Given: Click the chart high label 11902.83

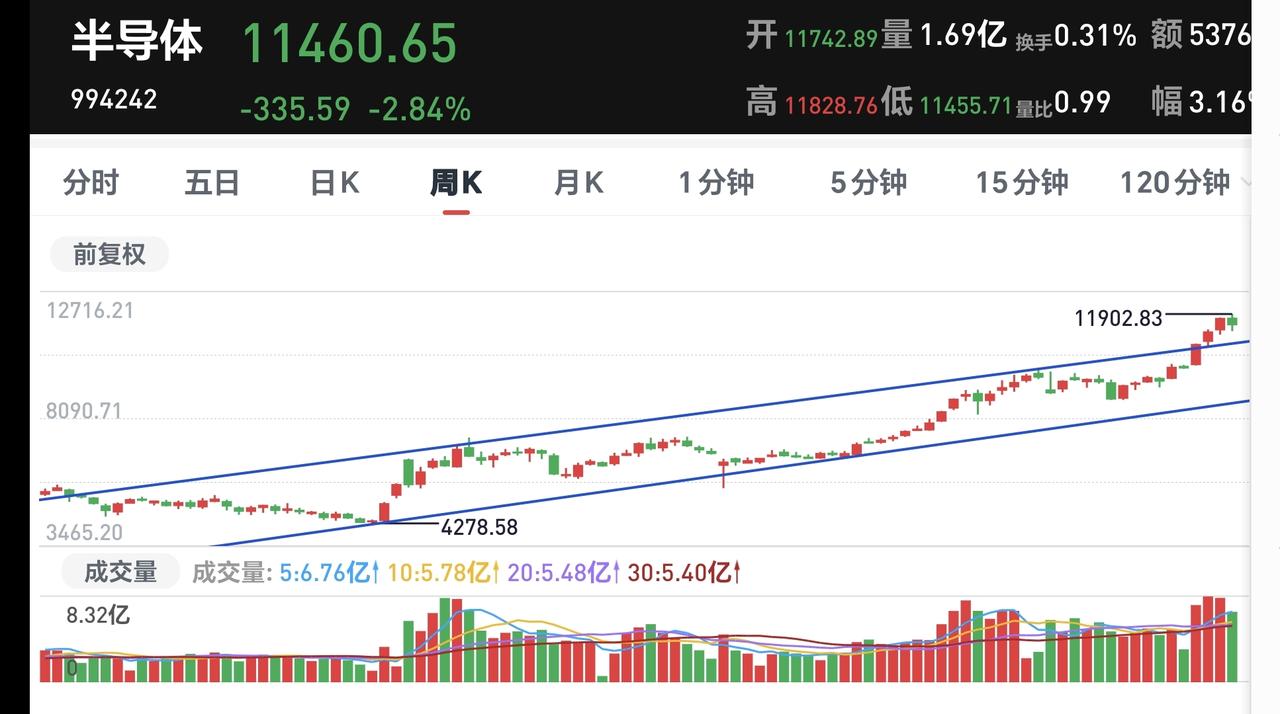Looking at the screenshot, I should [1118, 318].
